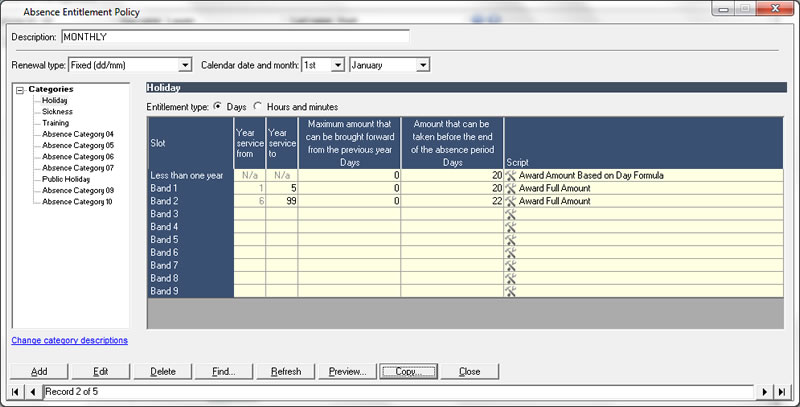Viewport: 800px width, 407px height.
Task: Open calendar date day dropdown
Action: [x=337, y=65]
